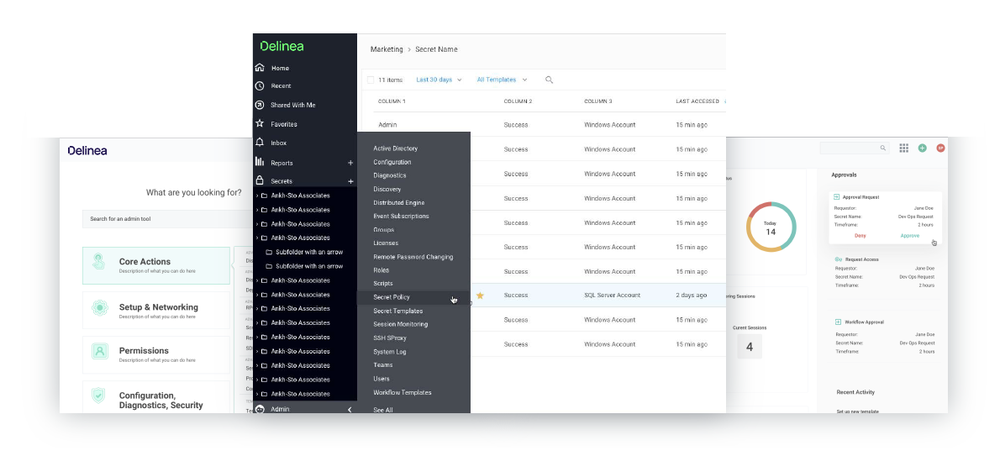Click the green plus circle icon in dashboard header
The height and width of the screenshot is (465, 1000).
coord(922,148)
